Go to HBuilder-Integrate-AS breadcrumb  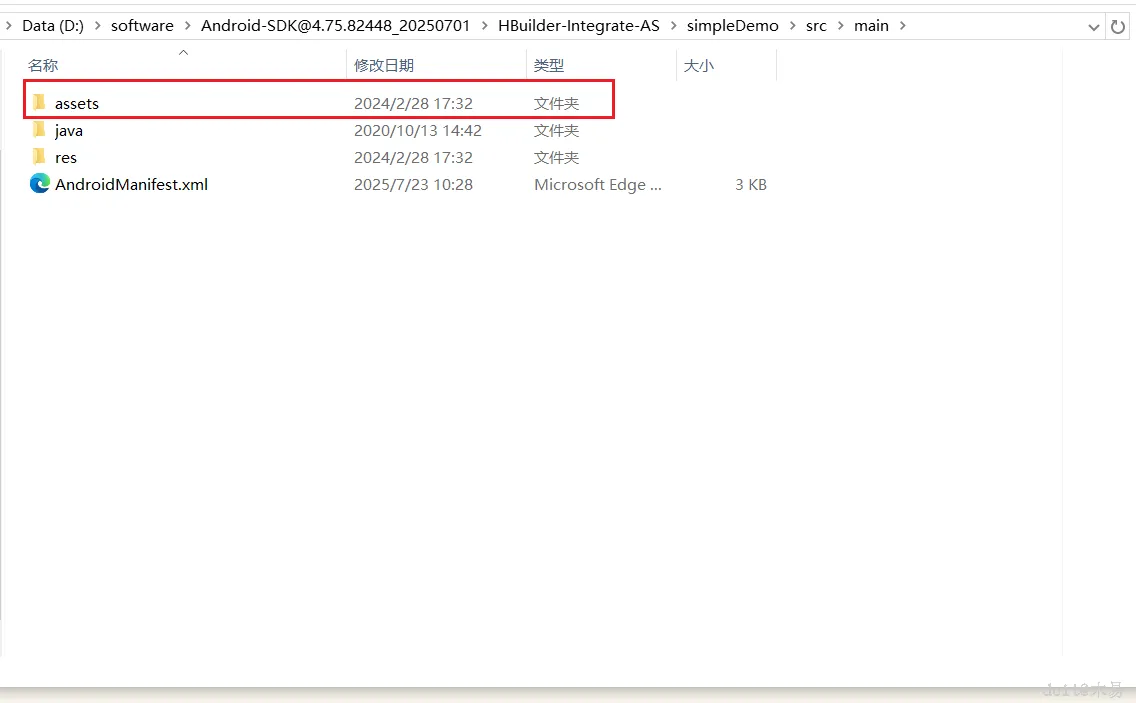click(579, 26)
